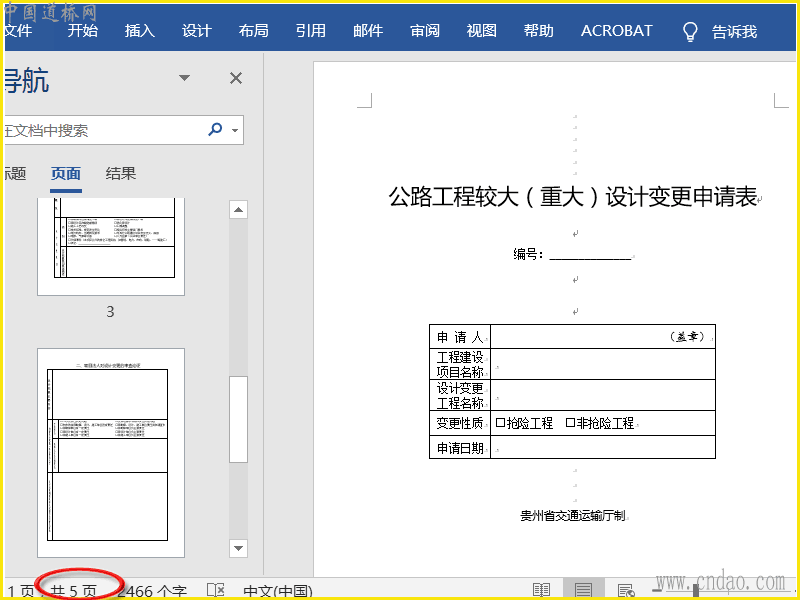This screenshot has height=600, width=800.
Task: Close the navigation pane
Action: (x=236, y=78)
